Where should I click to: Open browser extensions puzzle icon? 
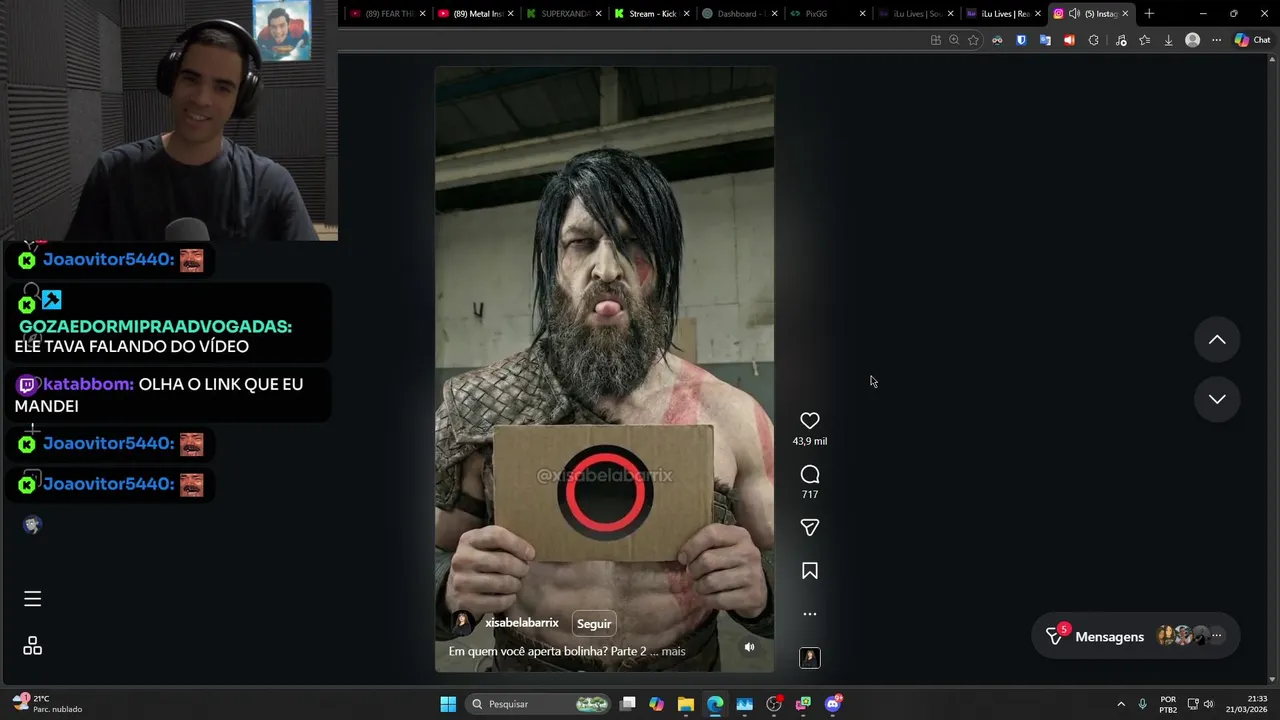click(x=1093, y=40)
